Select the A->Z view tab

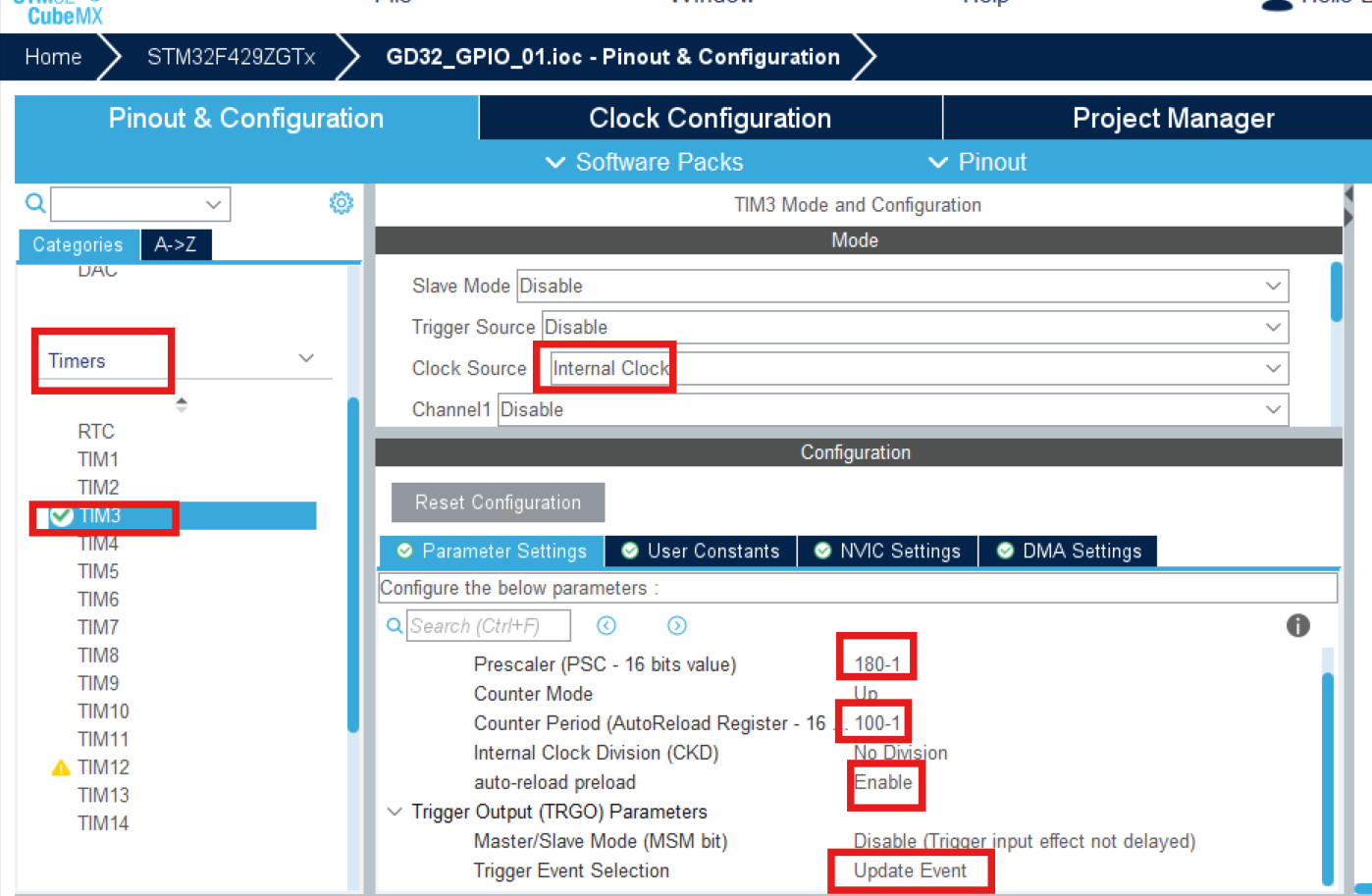(x=176, y=244)
